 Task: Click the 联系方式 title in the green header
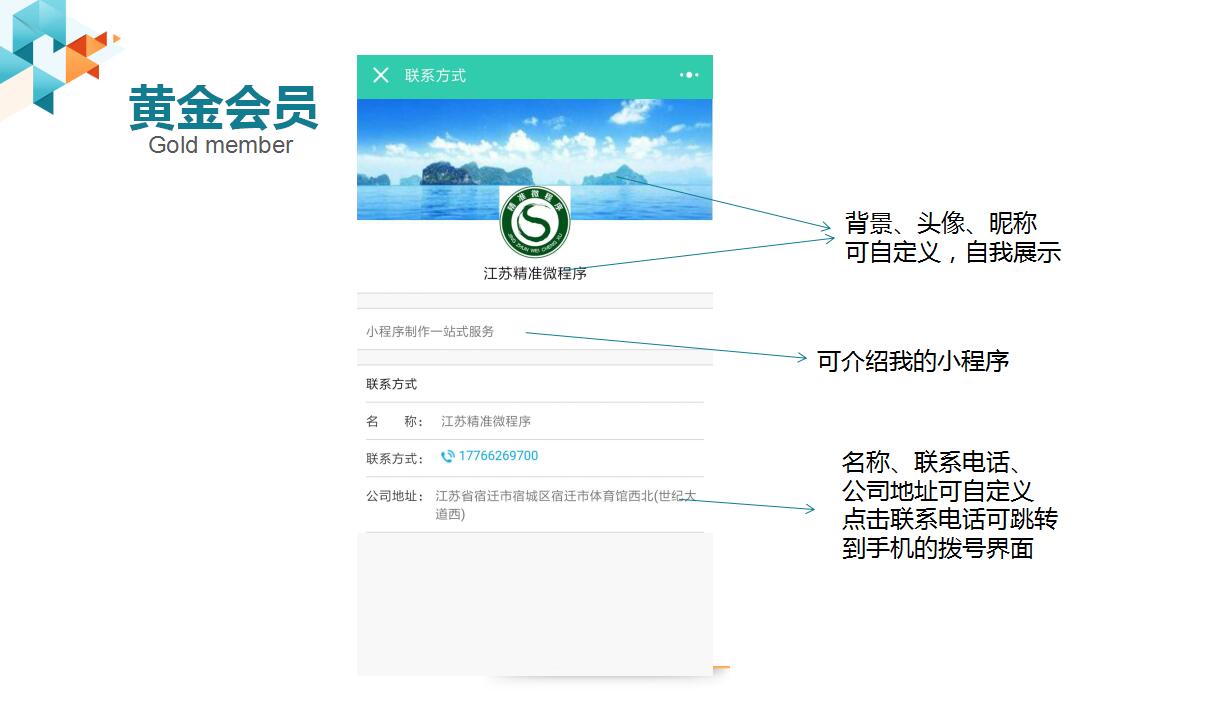pyautogui.click(x=435, y=76)
